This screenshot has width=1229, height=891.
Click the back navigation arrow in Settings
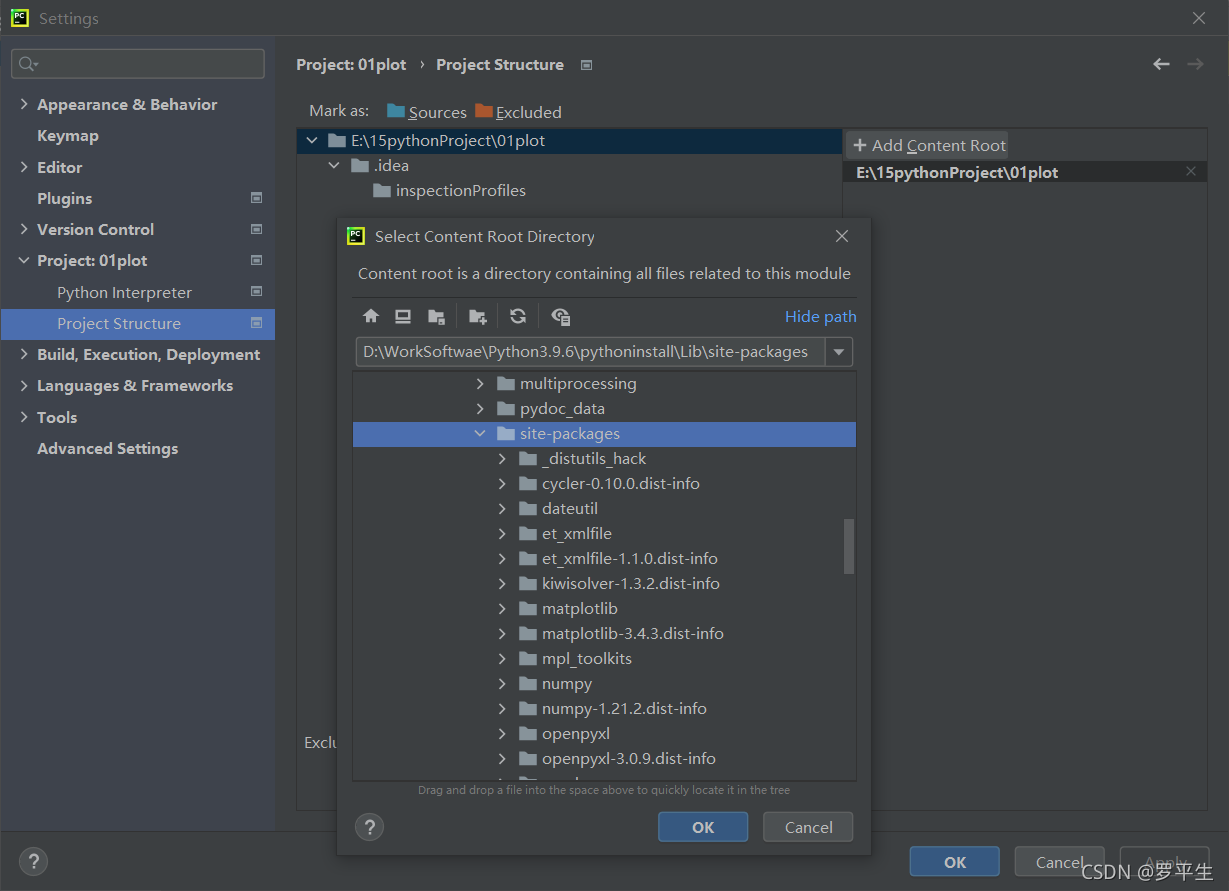1161,64
